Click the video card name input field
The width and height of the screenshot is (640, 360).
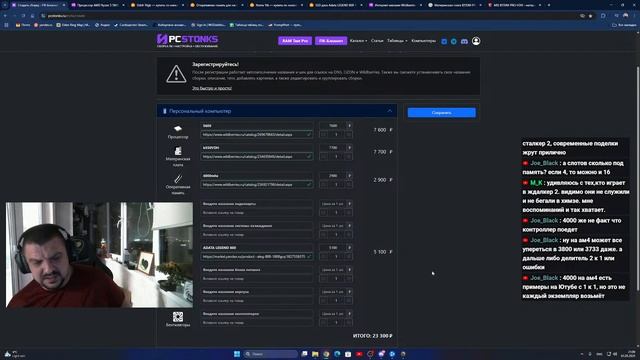(257, 204)
